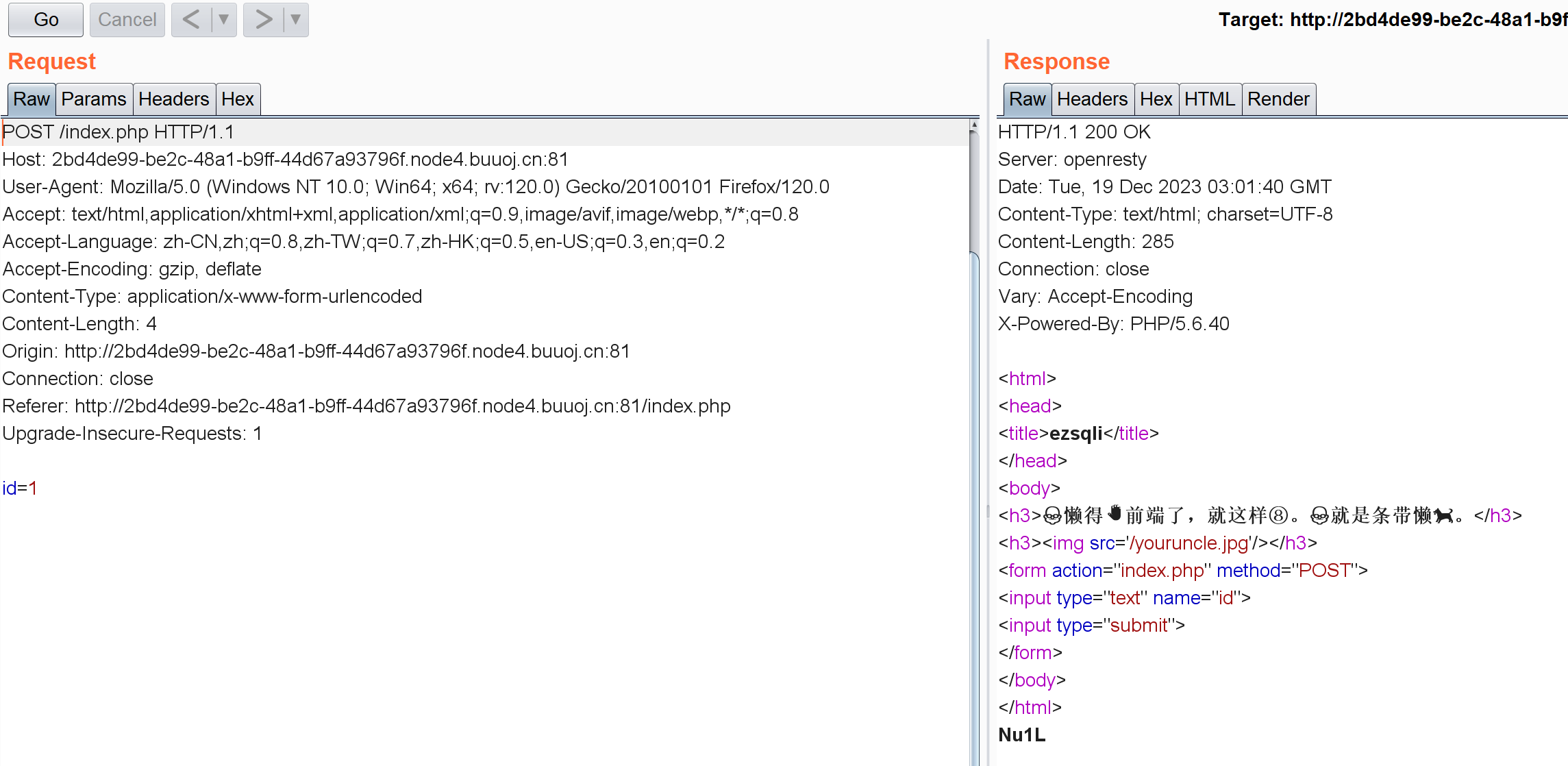This screenshot has height=766, width=1568.
Task: Click the 'id=1' request body parameter
Action: click(20, 488)
